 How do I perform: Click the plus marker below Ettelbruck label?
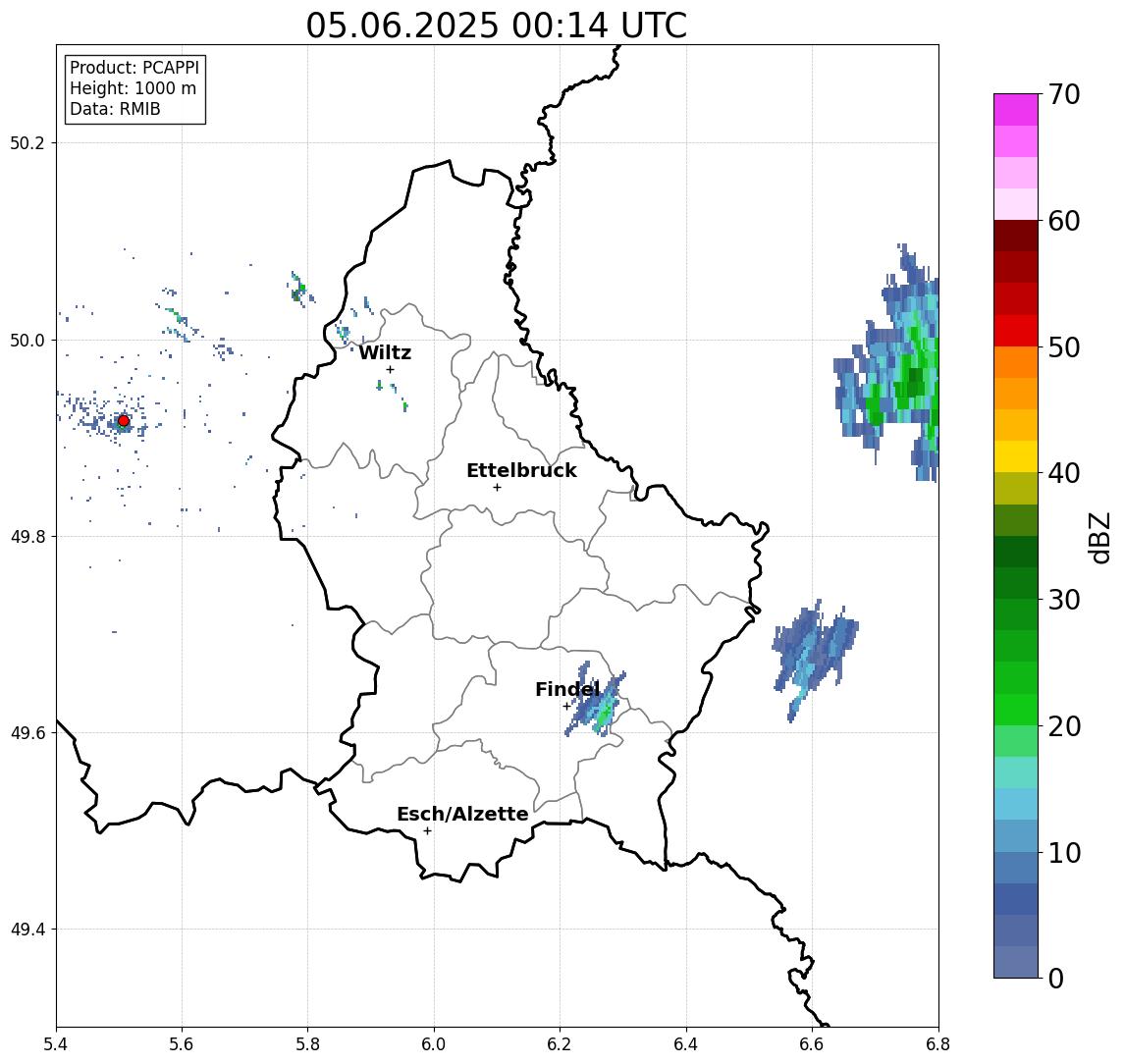tap(497, 488)
